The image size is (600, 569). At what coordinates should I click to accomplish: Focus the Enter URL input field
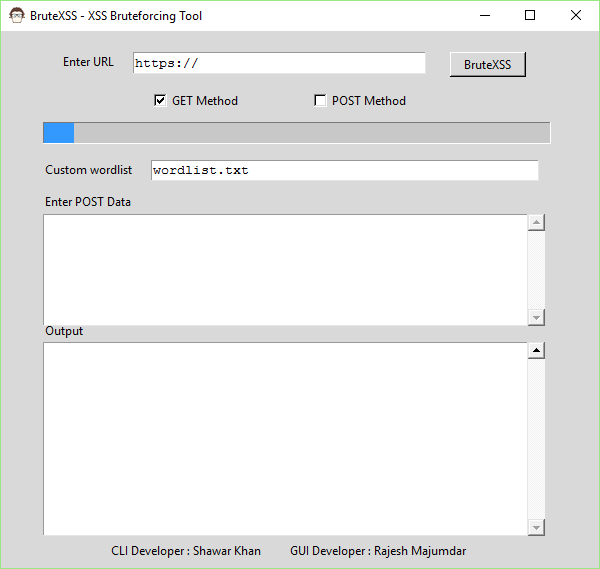pyautogui.click(x=279, y=63)
